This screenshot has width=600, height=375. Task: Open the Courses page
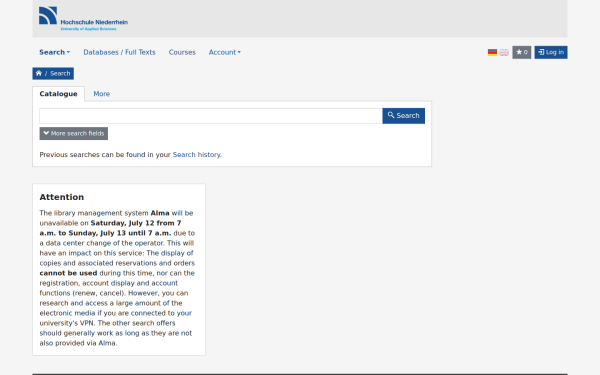point(182,52)
